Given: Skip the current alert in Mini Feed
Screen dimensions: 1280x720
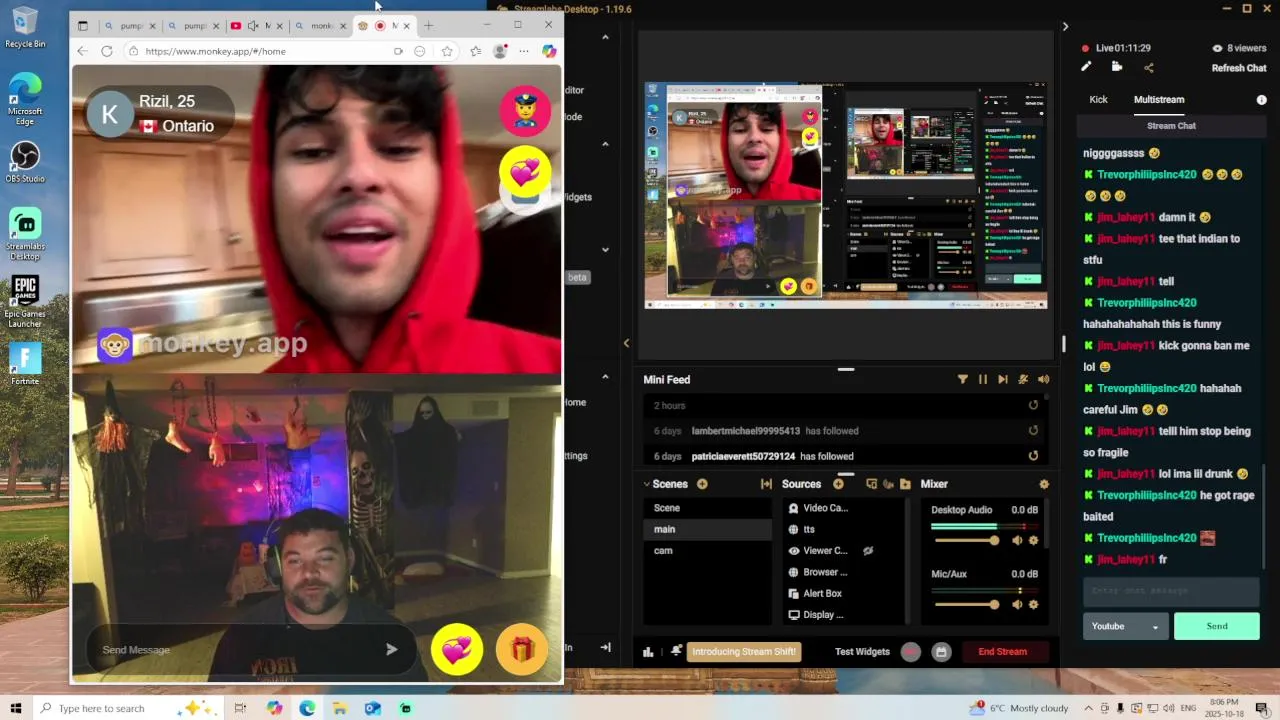Looking at the screenshot, I should [x=1003, y=379].
